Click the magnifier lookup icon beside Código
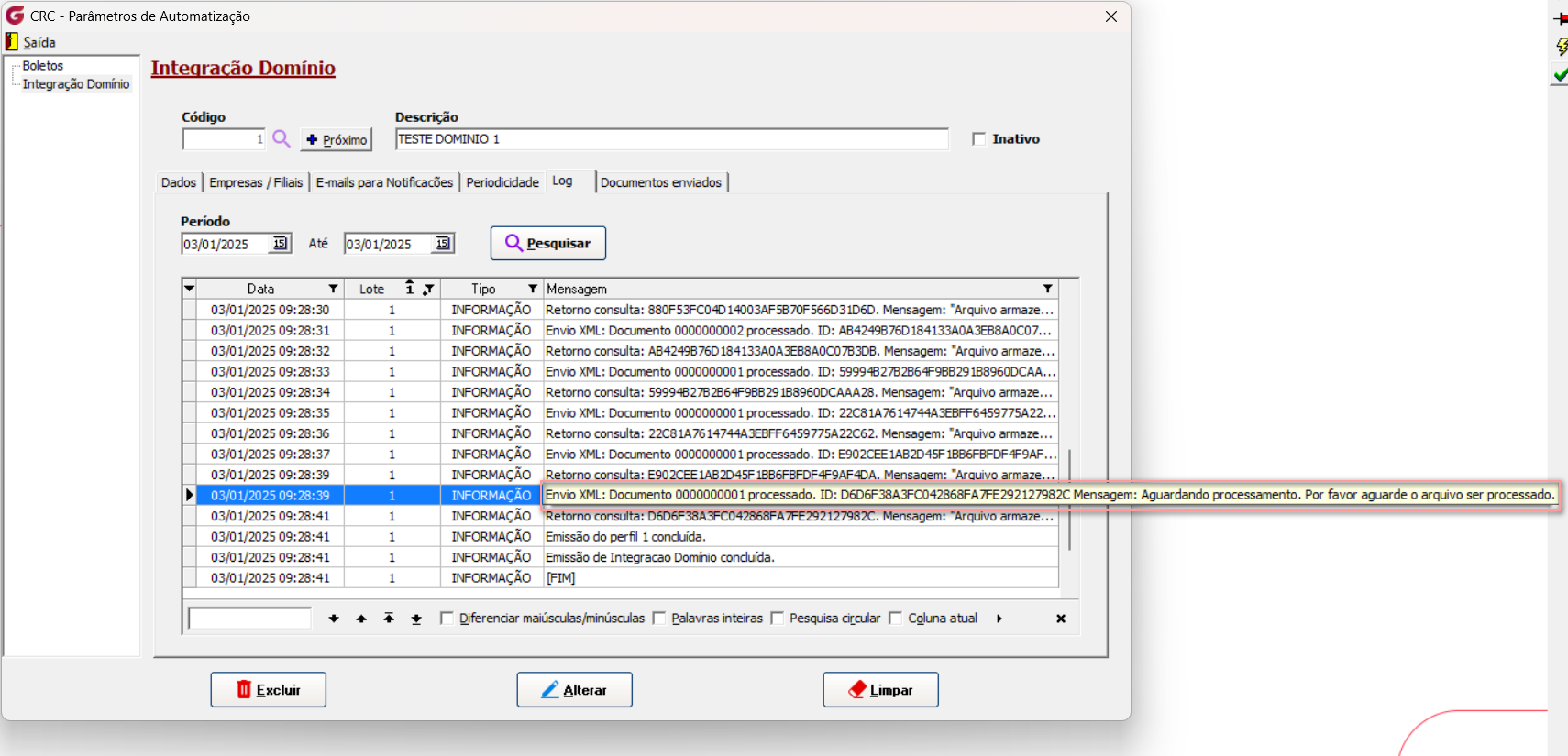Viewport: 1568px width, 756px height. point(282,138)
